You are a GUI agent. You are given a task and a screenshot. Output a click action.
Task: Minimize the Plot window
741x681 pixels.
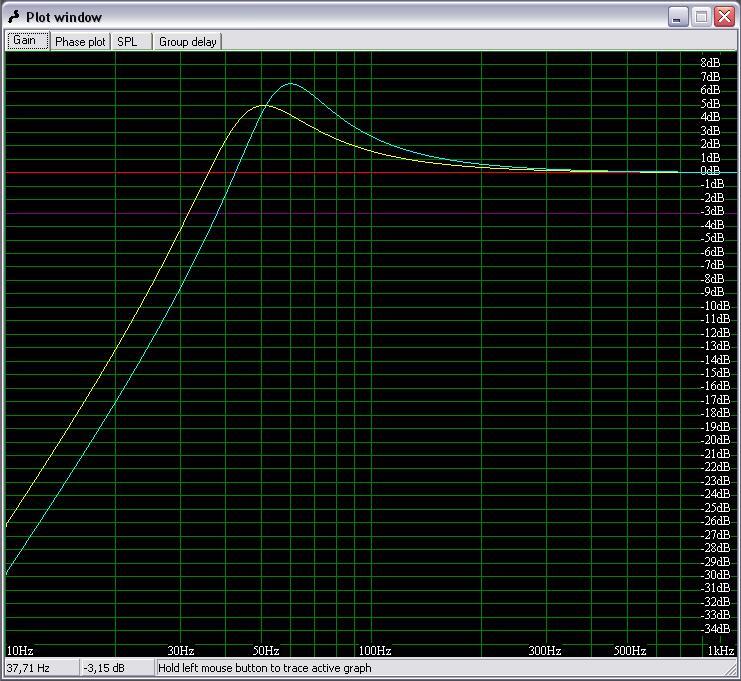[x=678, y=17]
